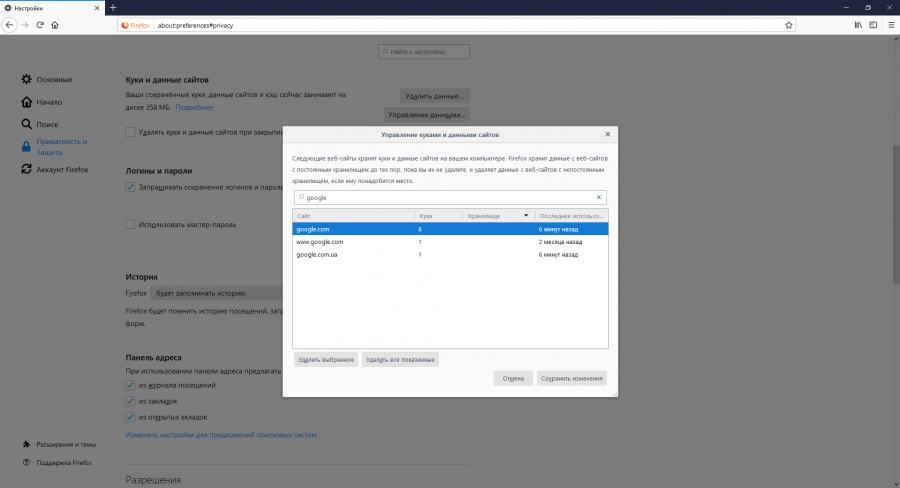900x488 pixels.
Task: Open the 'Аккаунт Firefox' sidebar section
Action: click(62, 169)
